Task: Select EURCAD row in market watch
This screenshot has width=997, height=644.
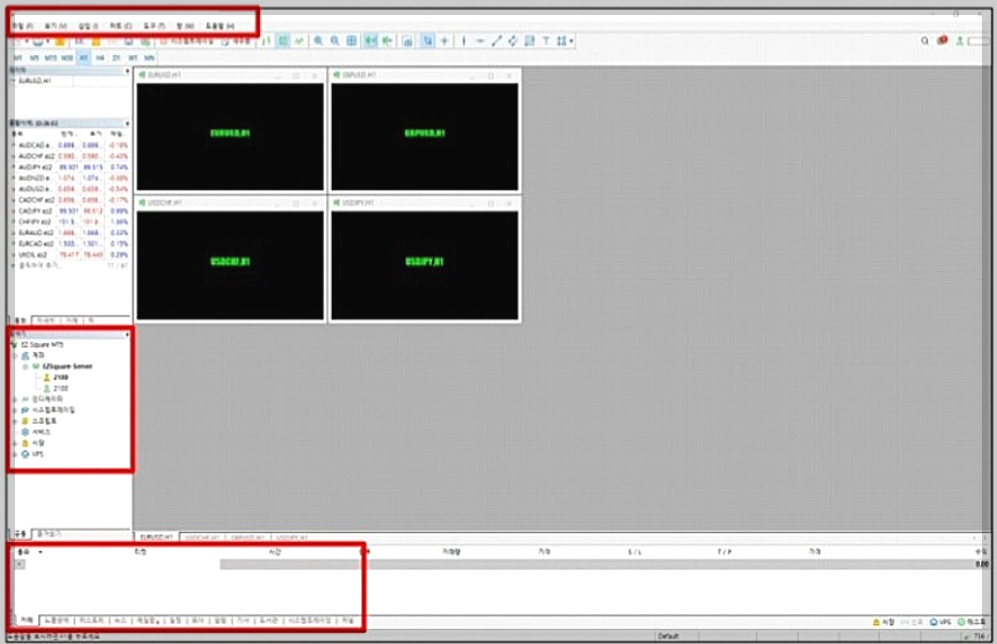Action: tap(70, 243)
